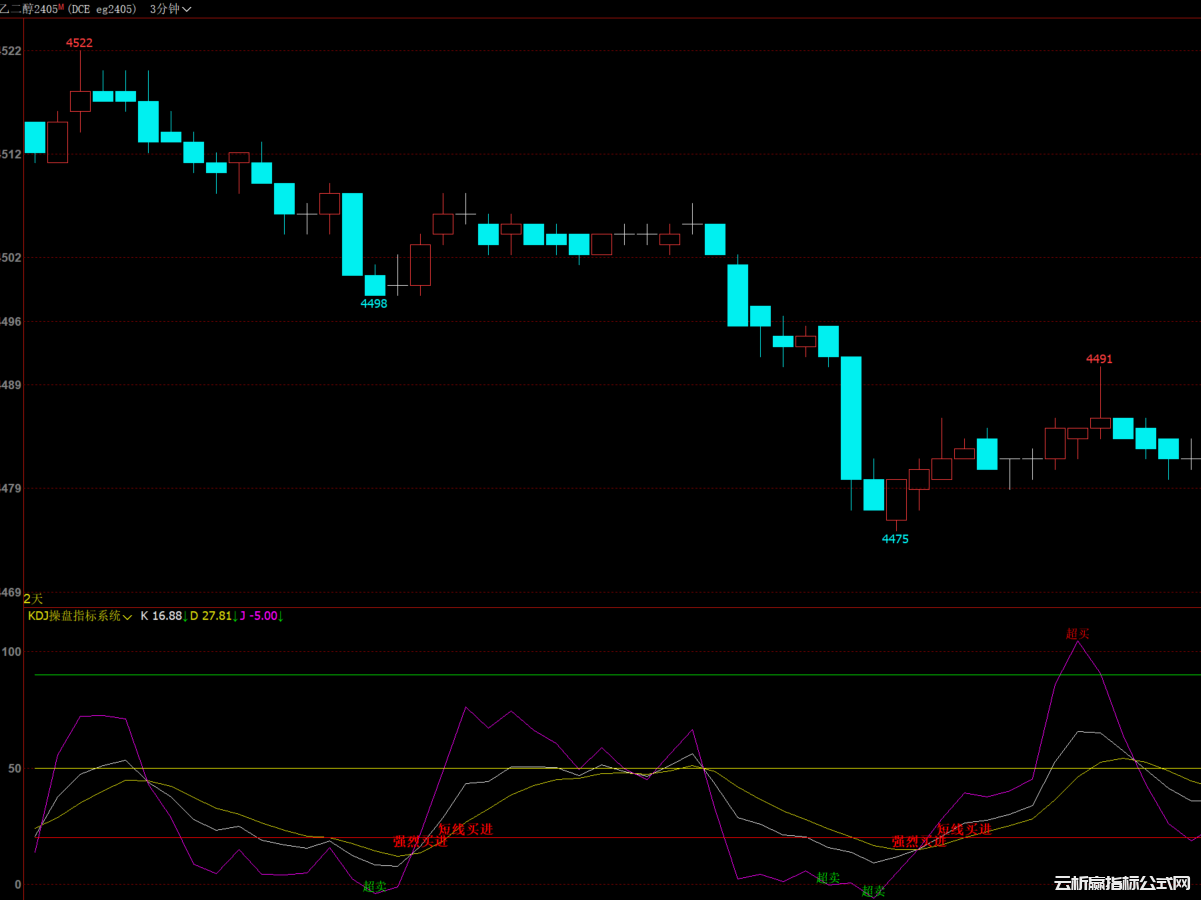Expand the KDJ操盘指标系统 indicator dropdown
The height and width of the screenshot is (900, 1201).
80,616
